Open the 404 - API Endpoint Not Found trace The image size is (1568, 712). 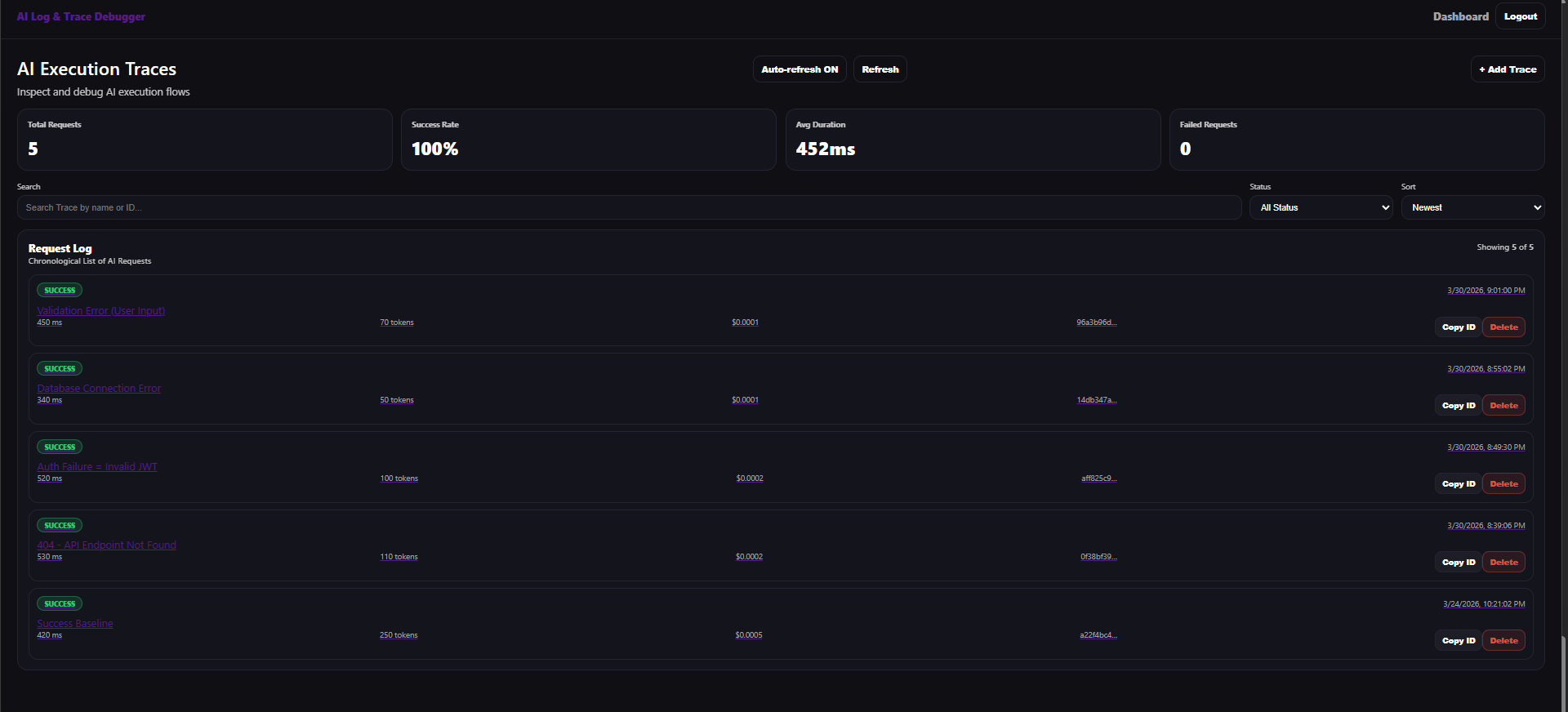point(106,545)
